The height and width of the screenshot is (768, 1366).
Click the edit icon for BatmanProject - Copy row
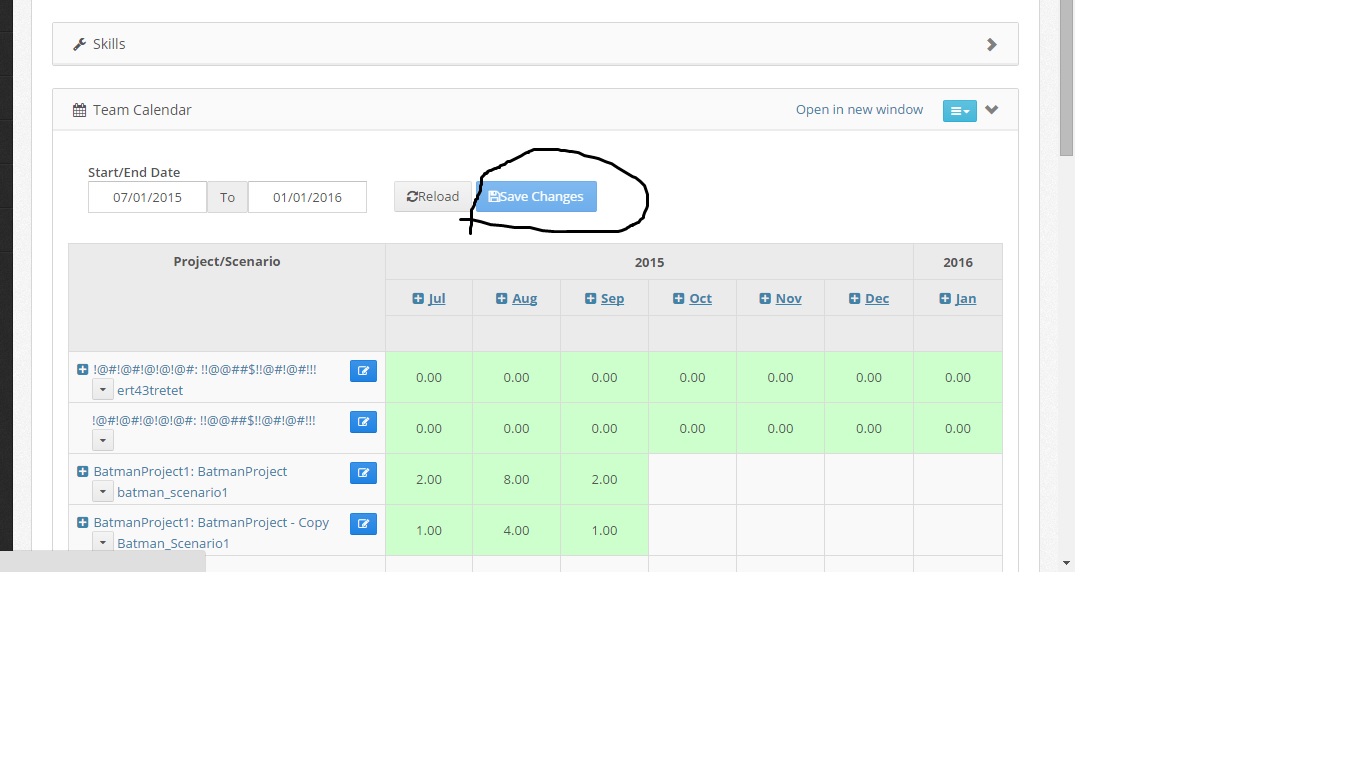pos(363,523)
